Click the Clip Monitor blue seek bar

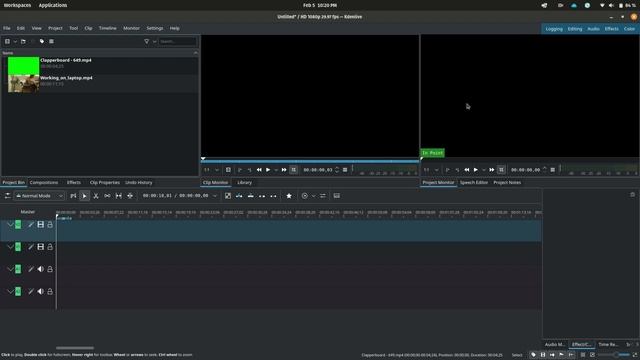coord(310,161)
